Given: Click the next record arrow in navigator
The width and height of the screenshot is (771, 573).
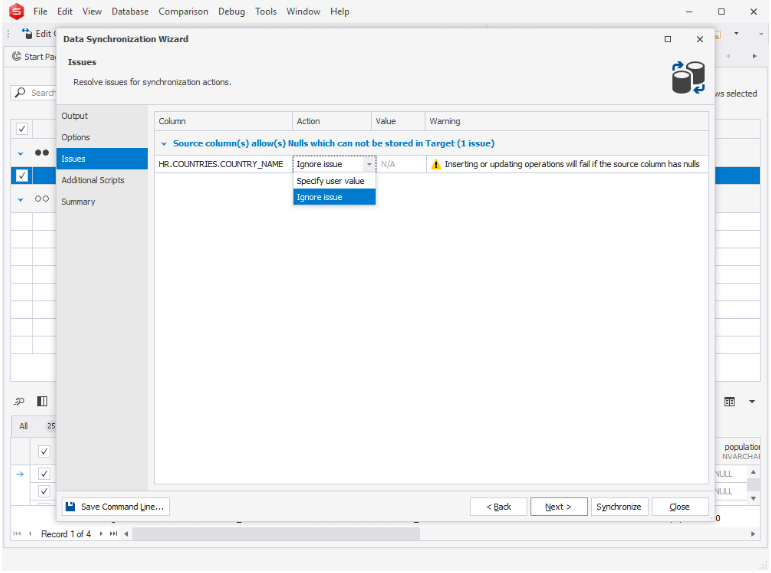Looking at the screenshot, I should click(100, 534).
